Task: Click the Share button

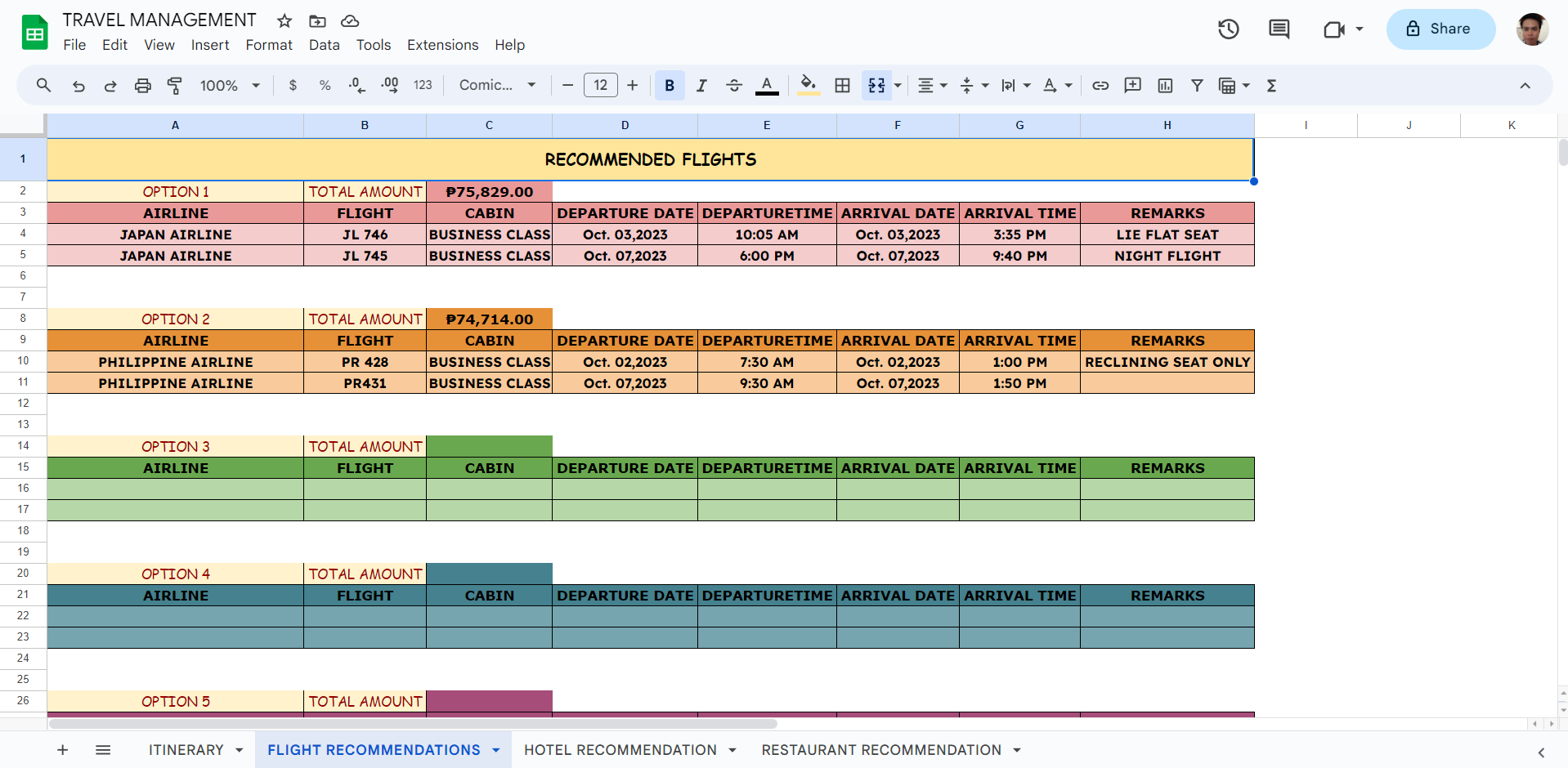Action: [x=1440, y=29]
